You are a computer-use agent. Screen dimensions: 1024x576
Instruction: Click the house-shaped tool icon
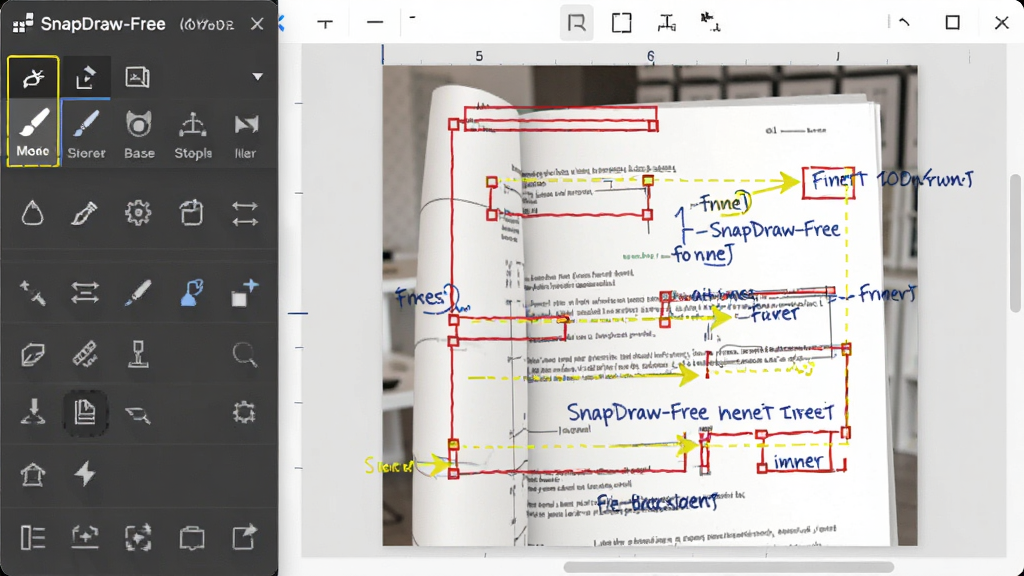pyautogui.click(x=33, y=474)
